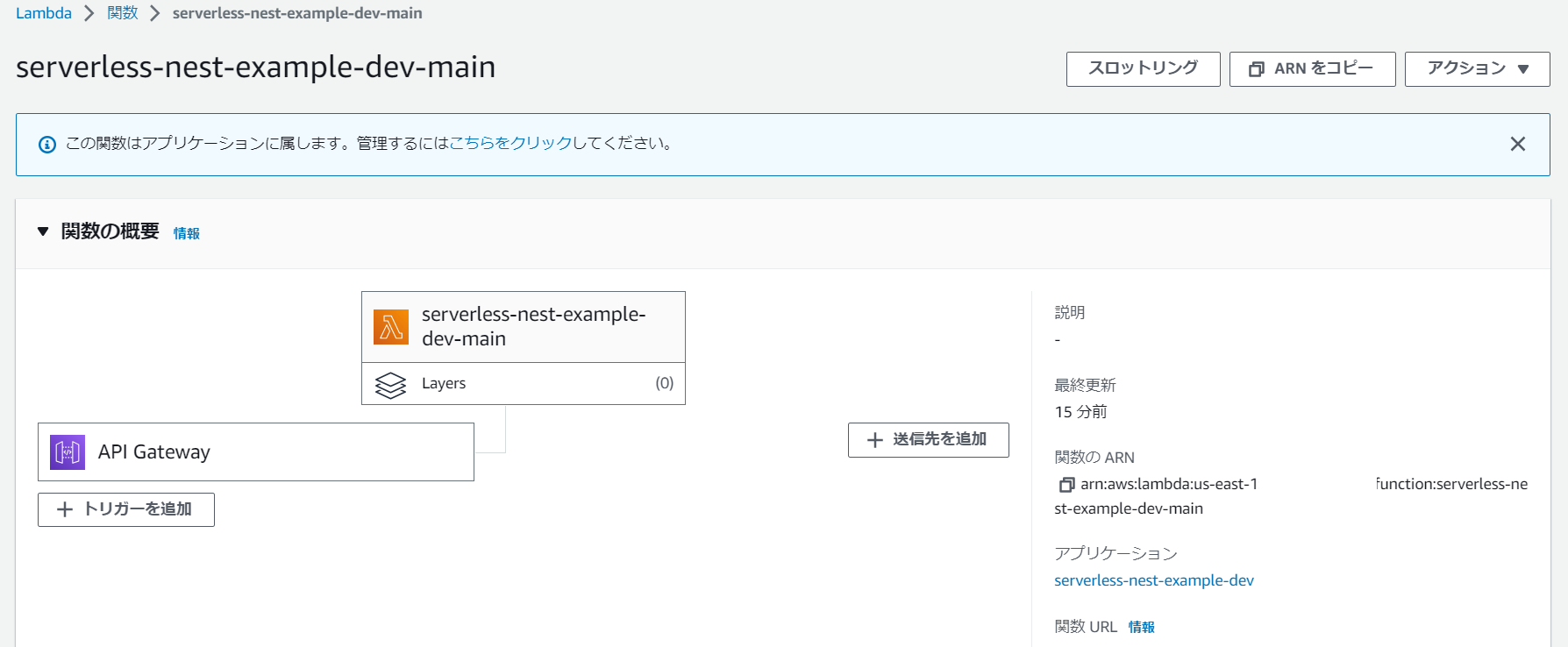Click the Layers stack icon
Image resolution: width=1568 pixels, height=647 pixels.
[390, 385]
